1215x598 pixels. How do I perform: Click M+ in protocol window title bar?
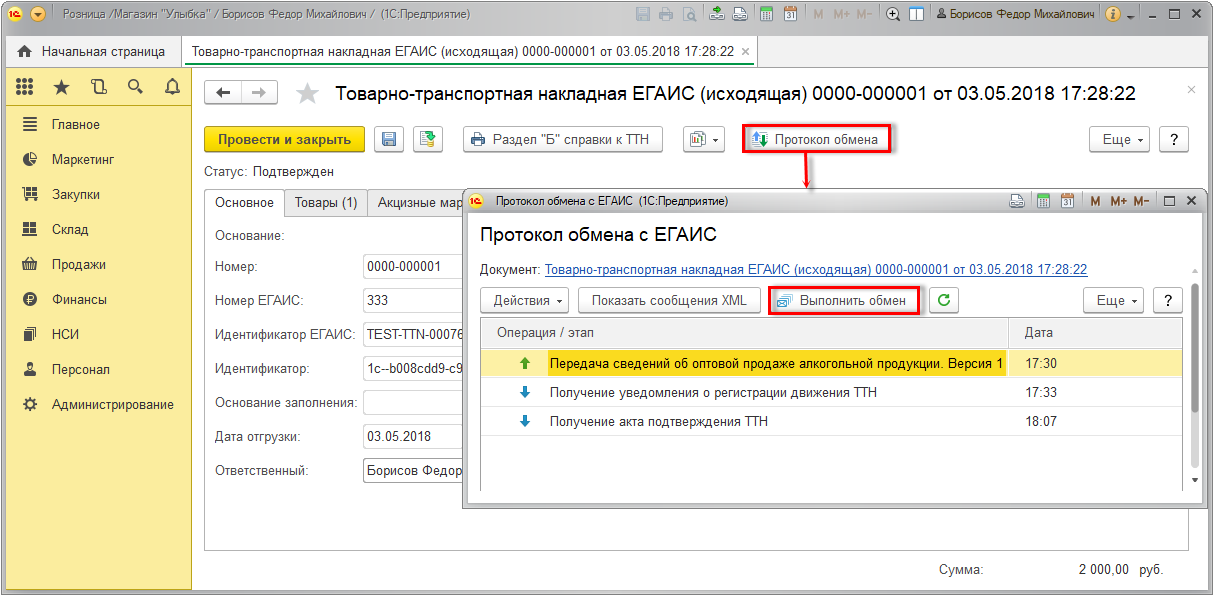point(1118,201)
